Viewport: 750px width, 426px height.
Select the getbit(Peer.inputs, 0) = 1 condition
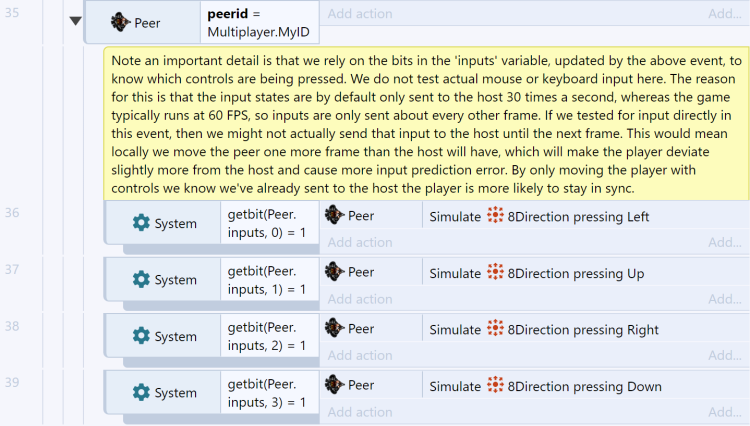(269, 223)
